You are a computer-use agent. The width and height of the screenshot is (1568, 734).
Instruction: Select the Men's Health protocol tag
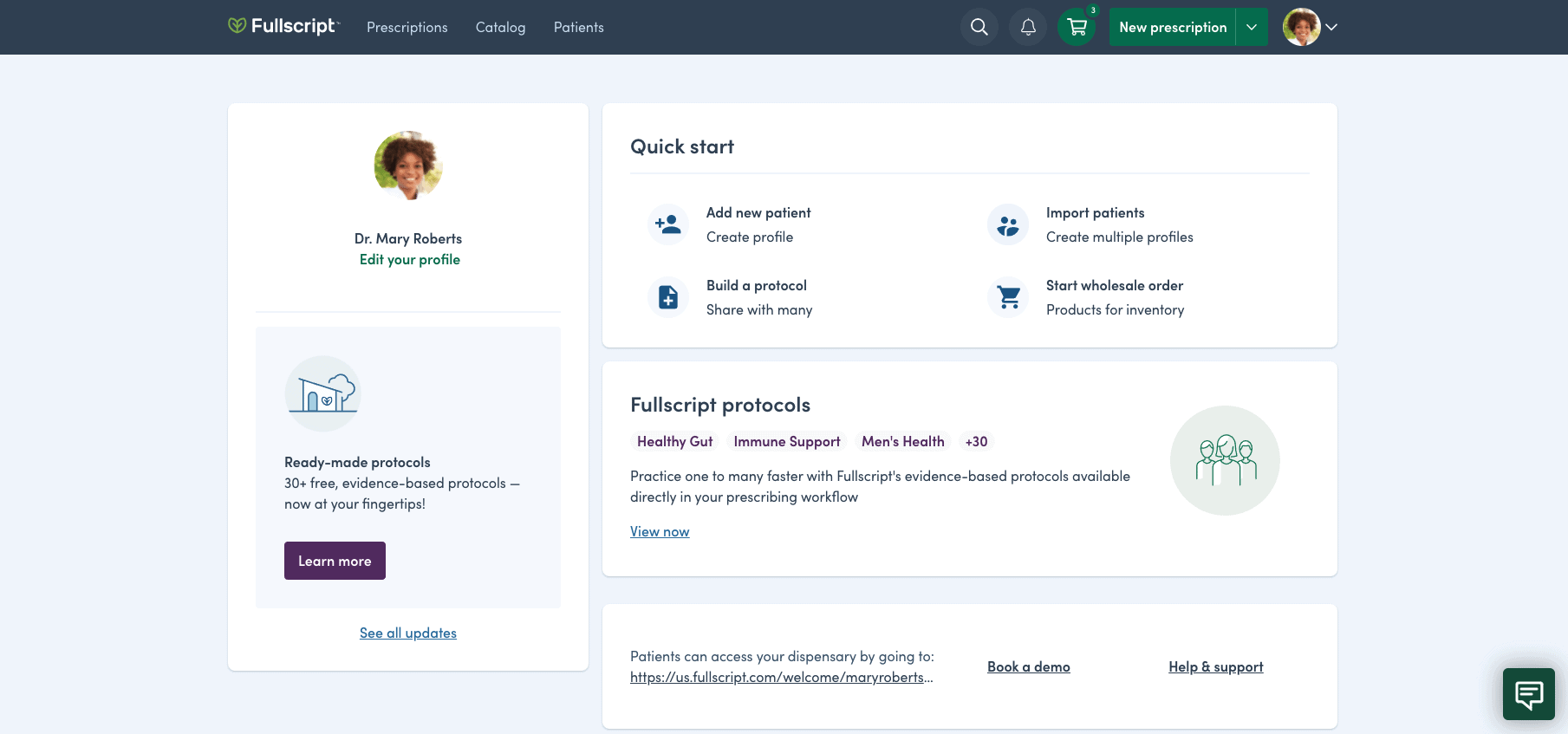pyautogui.click(x=903, y=441)
